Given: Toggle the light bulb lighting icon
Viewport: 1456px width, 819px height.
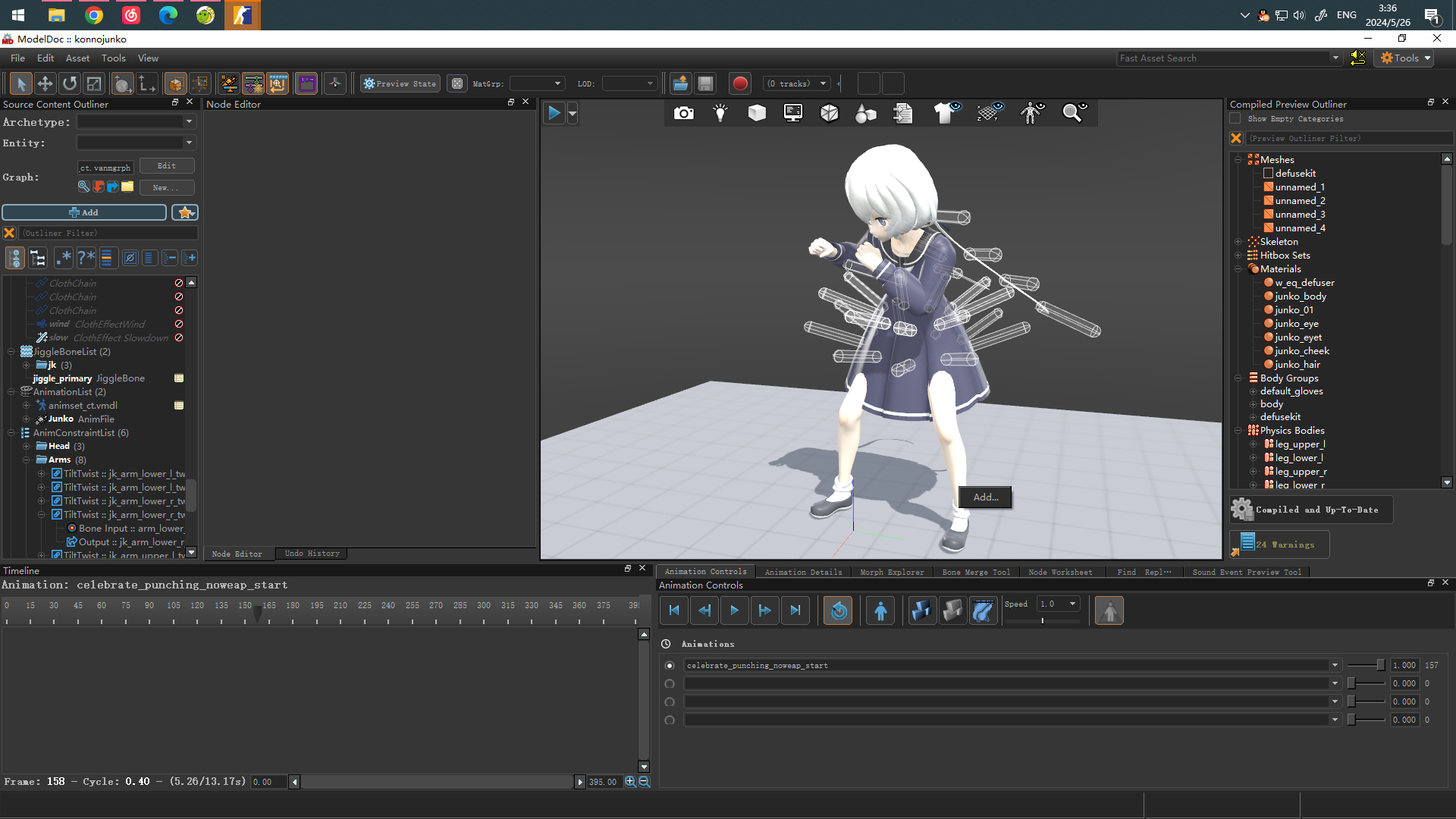Looking at the screenshot, I should pos(720,113).
